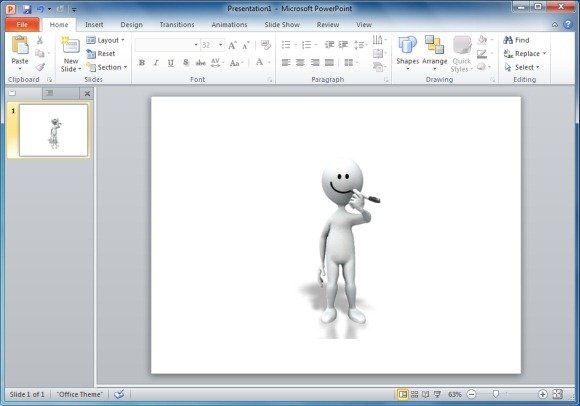This screenshot has height=406, width=580.
Task: Expand the Layout dropdown
Action: [106, 40]
